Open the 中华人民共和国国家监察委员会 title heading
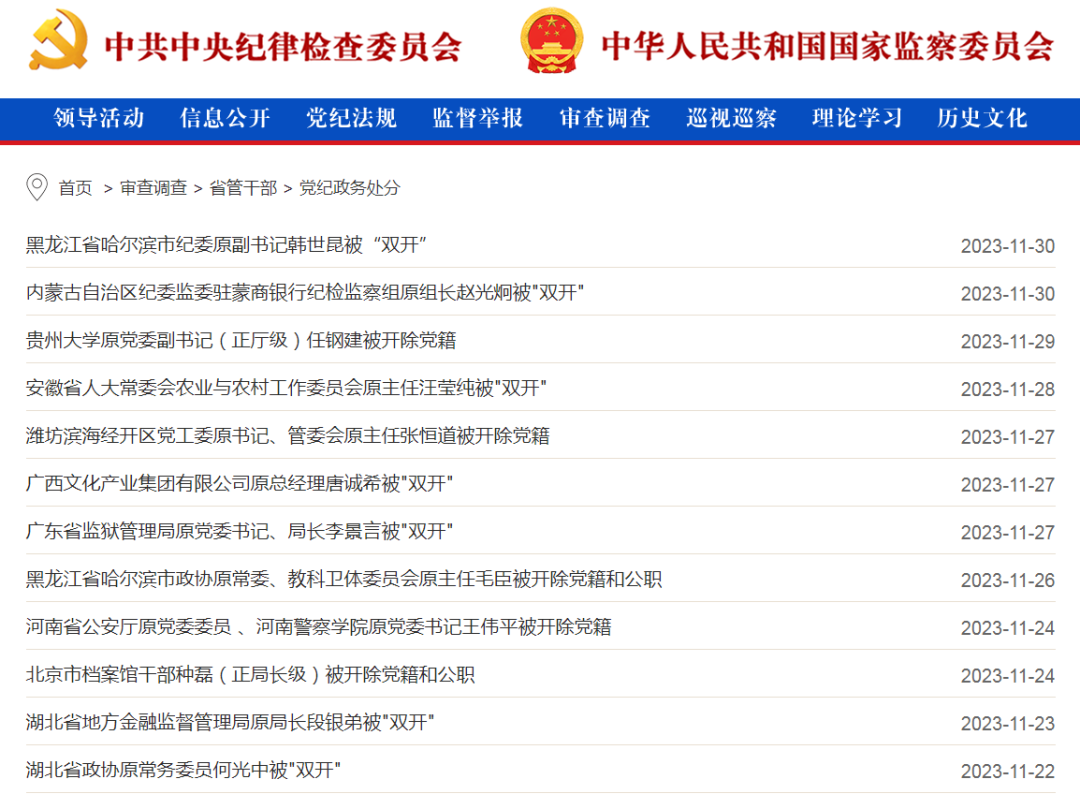The height and width of the screenshot is (794, 1080). click(827, 46)
